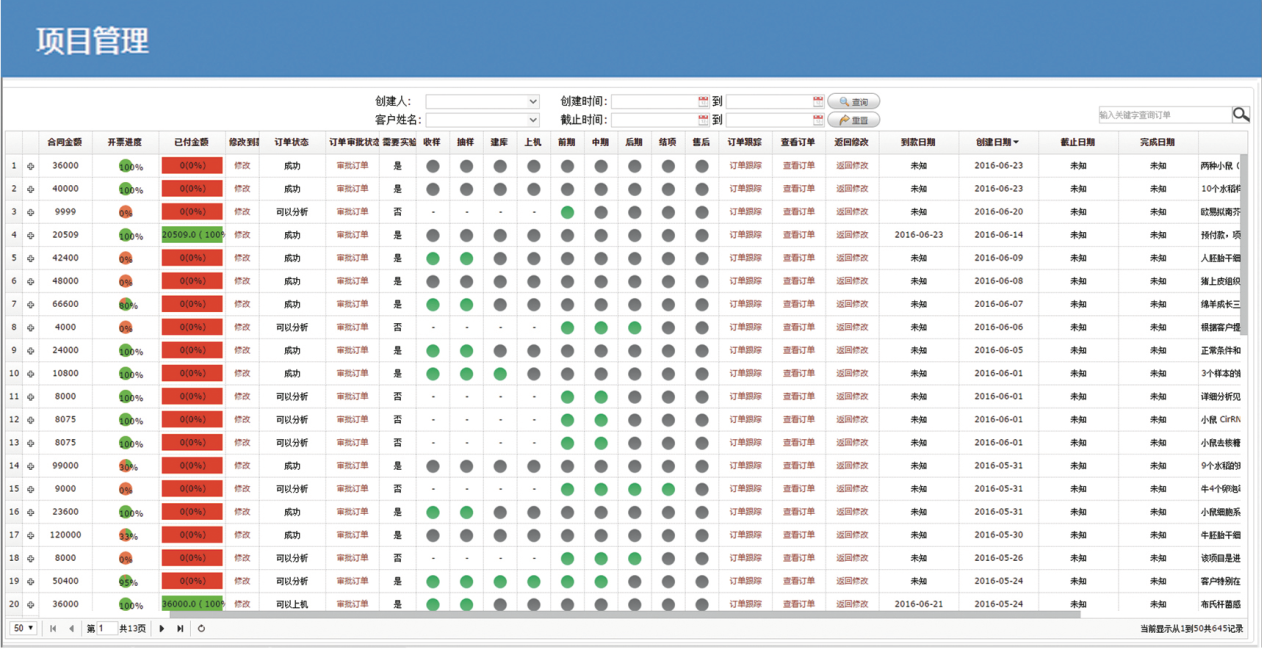Refresh the table with the reload icon
The width and height of the screenshot is (1262, 649).
tap(201, 629)
